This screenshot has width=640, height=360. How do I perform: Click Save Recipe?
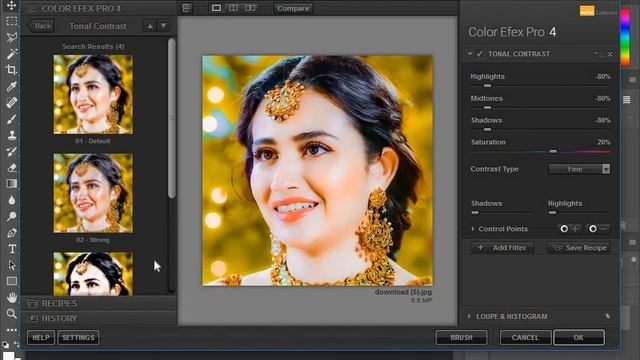tap(580, 247)
